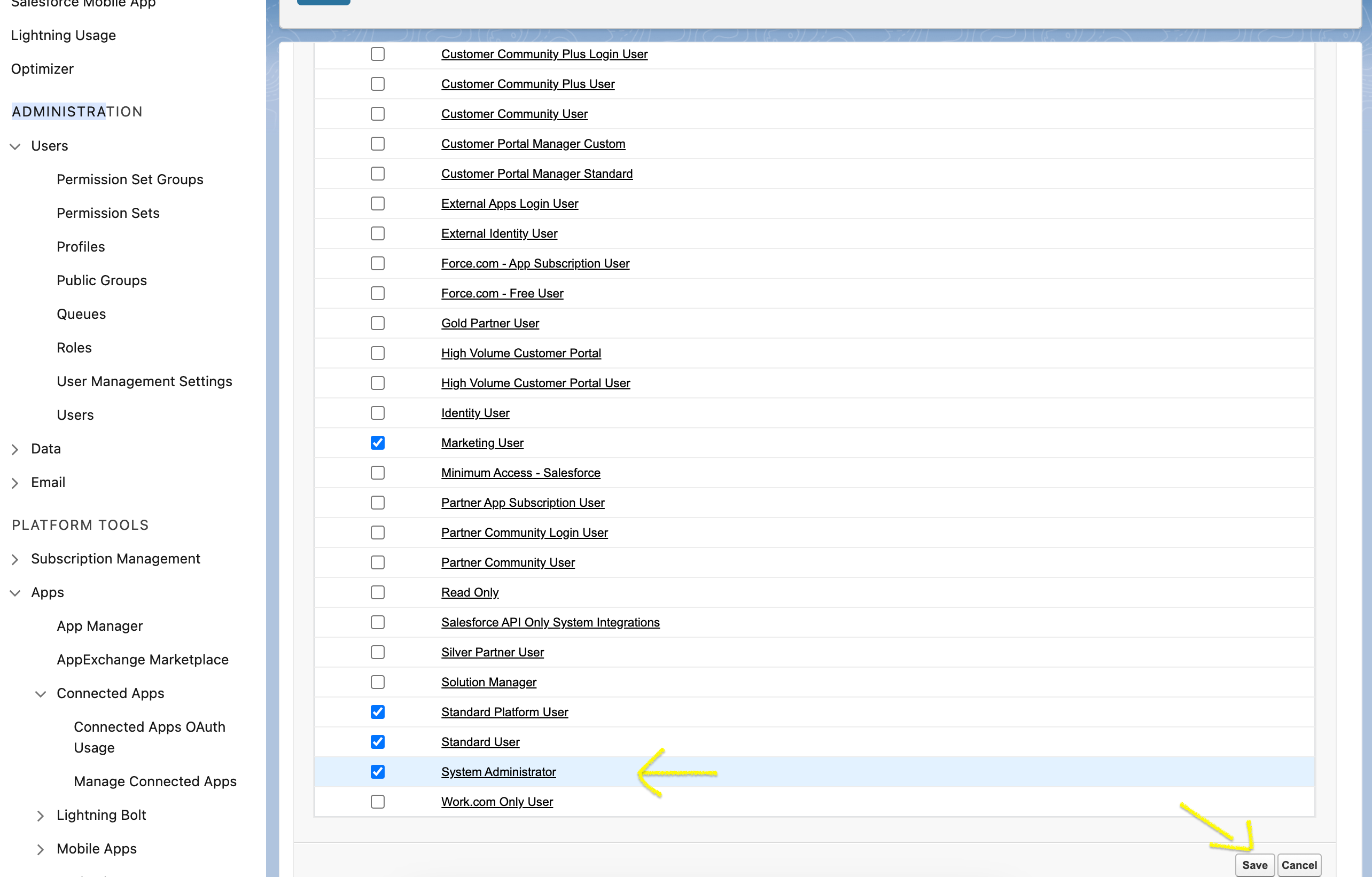Open the High Volume Customer Portal User link
This screenshot has width=1372, height=877.
point(535,383)
